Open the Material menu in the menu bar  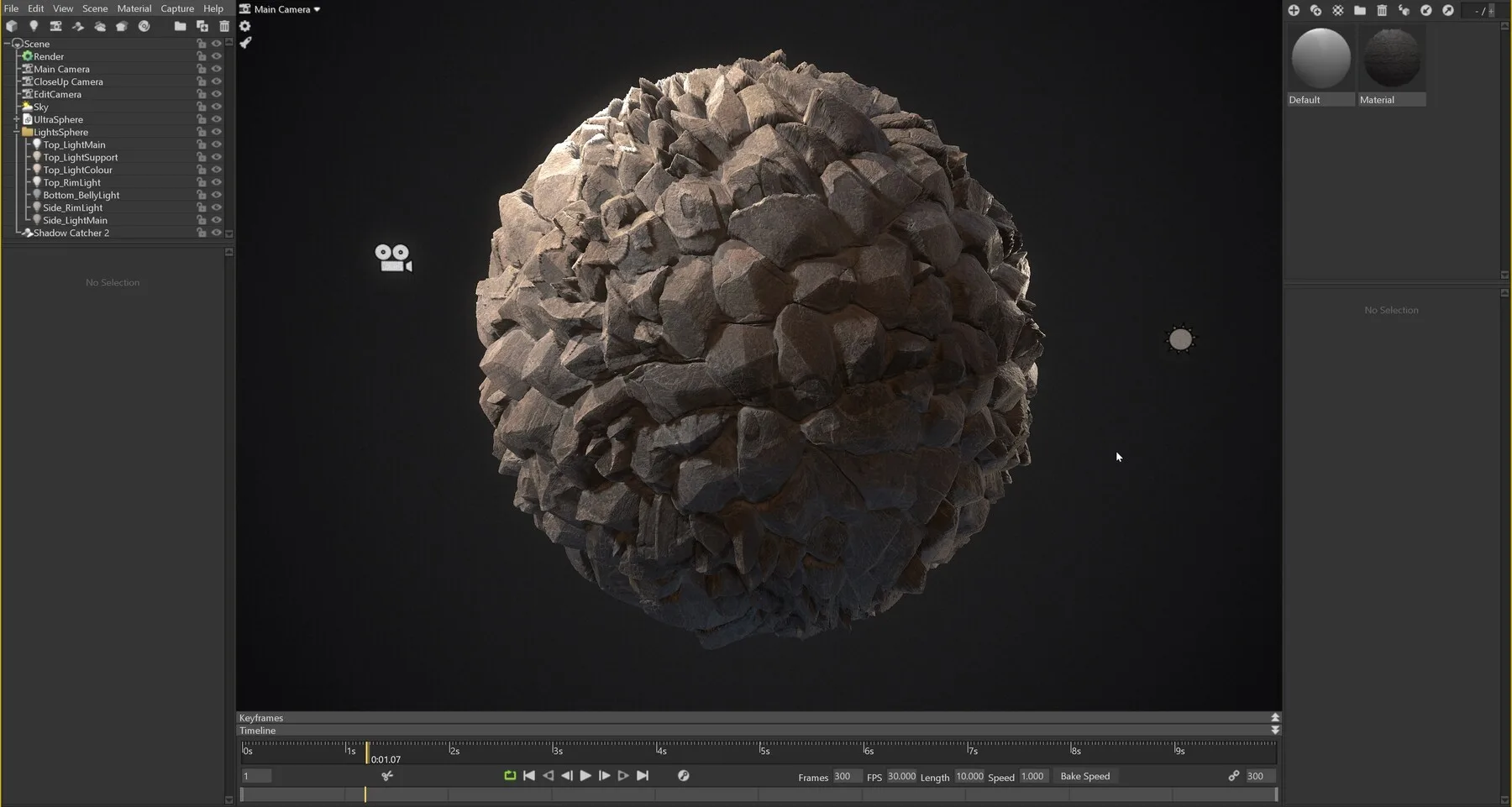134,8
